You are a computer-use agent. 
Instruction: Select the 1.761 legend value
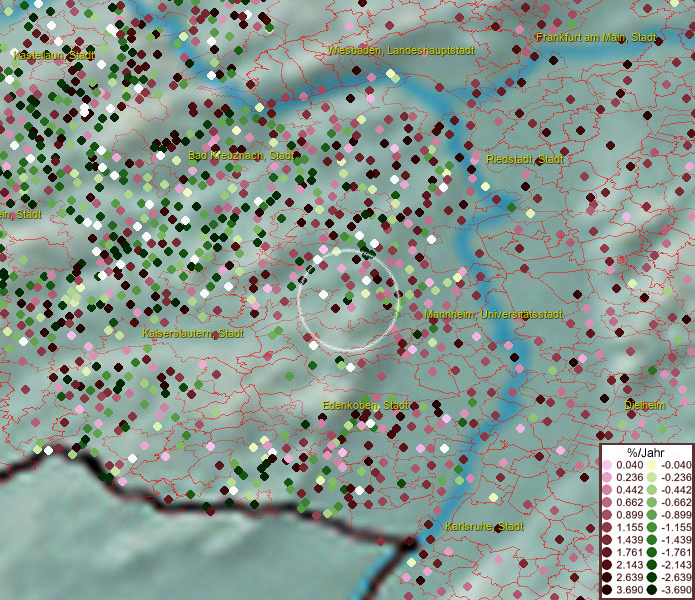[x=630, y=553]
